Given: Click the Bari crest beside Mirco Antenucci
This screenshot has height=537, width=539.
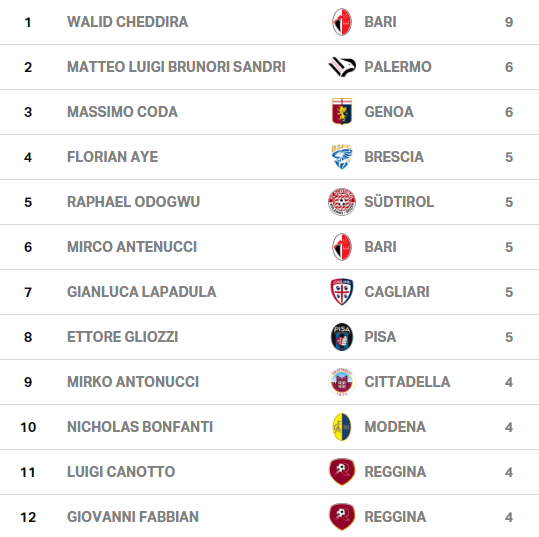Looking at the screenshot, I should (x=342, y=247).
